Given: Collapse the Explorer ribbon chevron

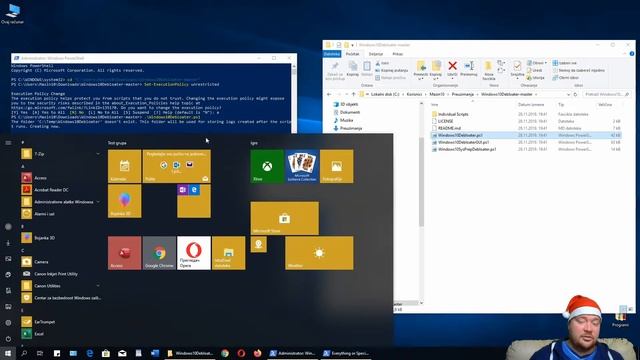Looking at the screenshot, I should tap(624, 53).
